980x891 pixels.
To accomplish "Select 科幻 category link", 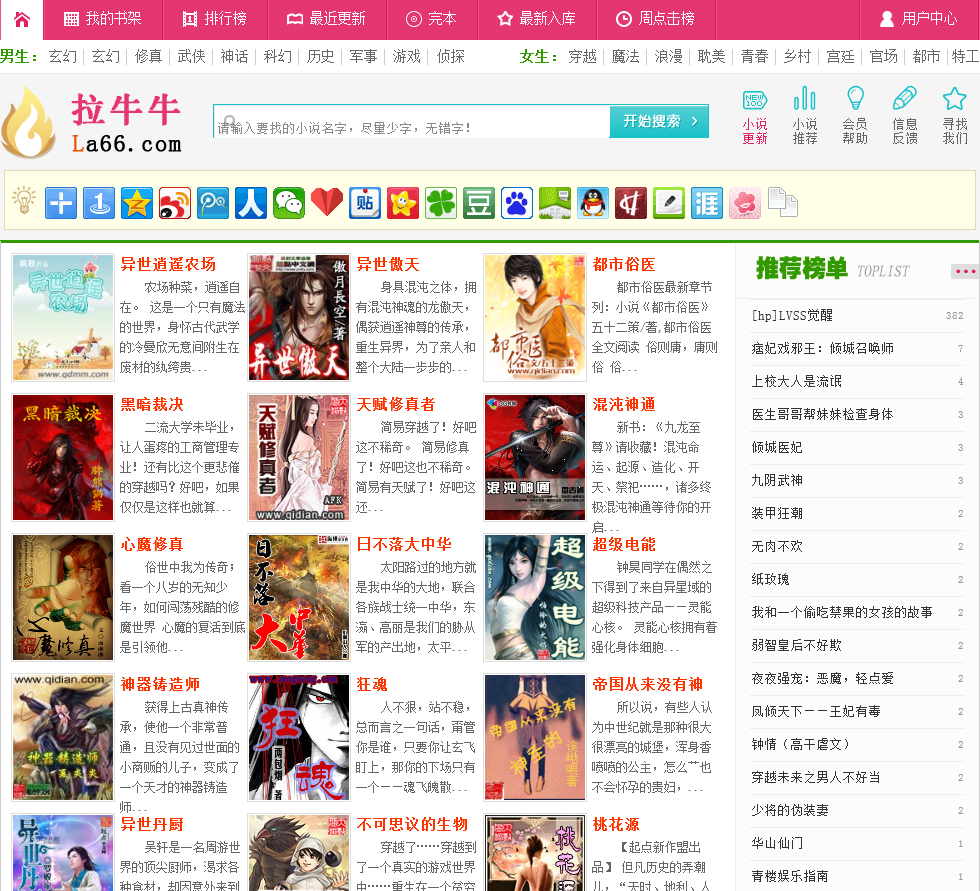I will [x=278, y=57].
